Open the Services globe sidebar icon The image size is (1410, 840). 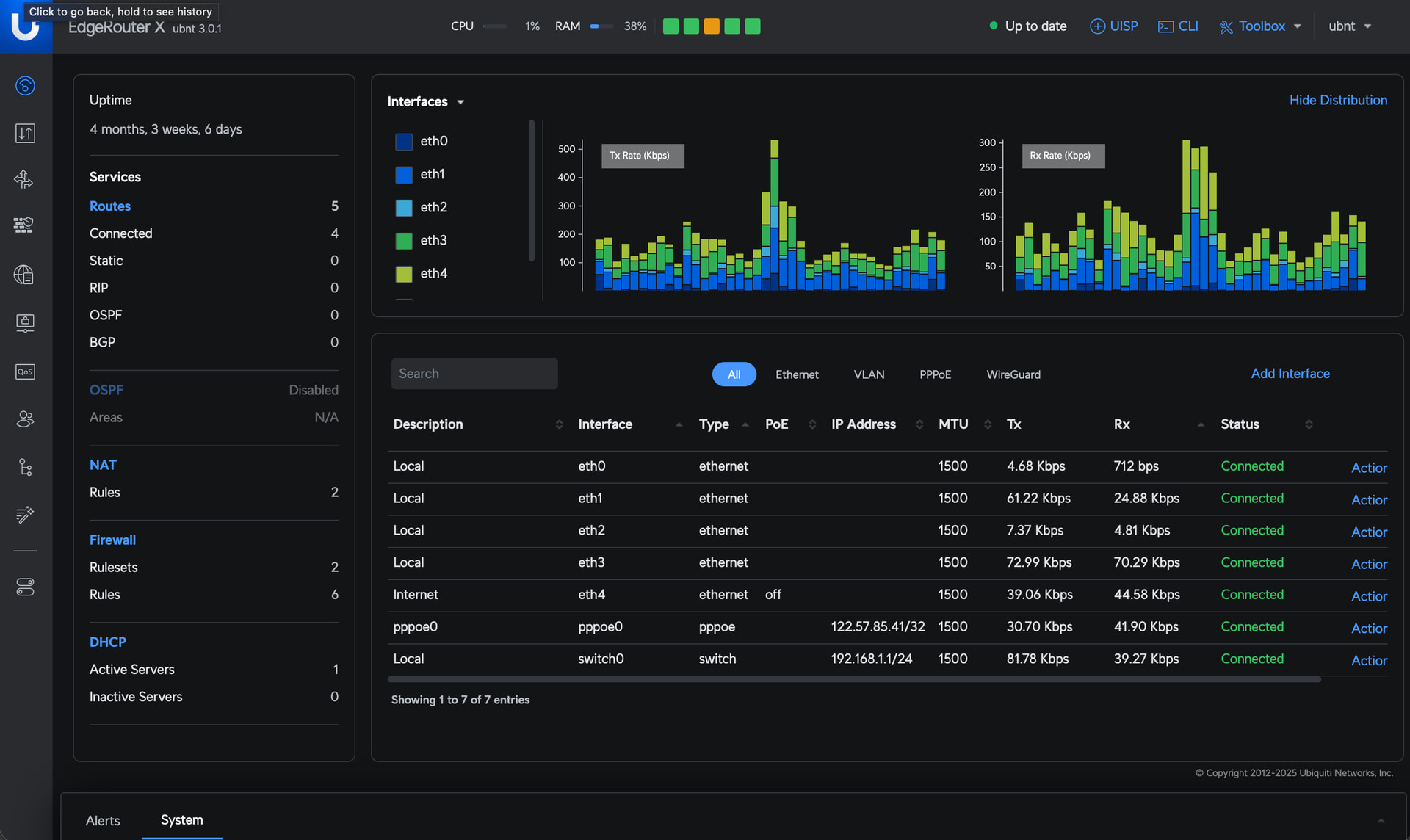tap(25, 275)
